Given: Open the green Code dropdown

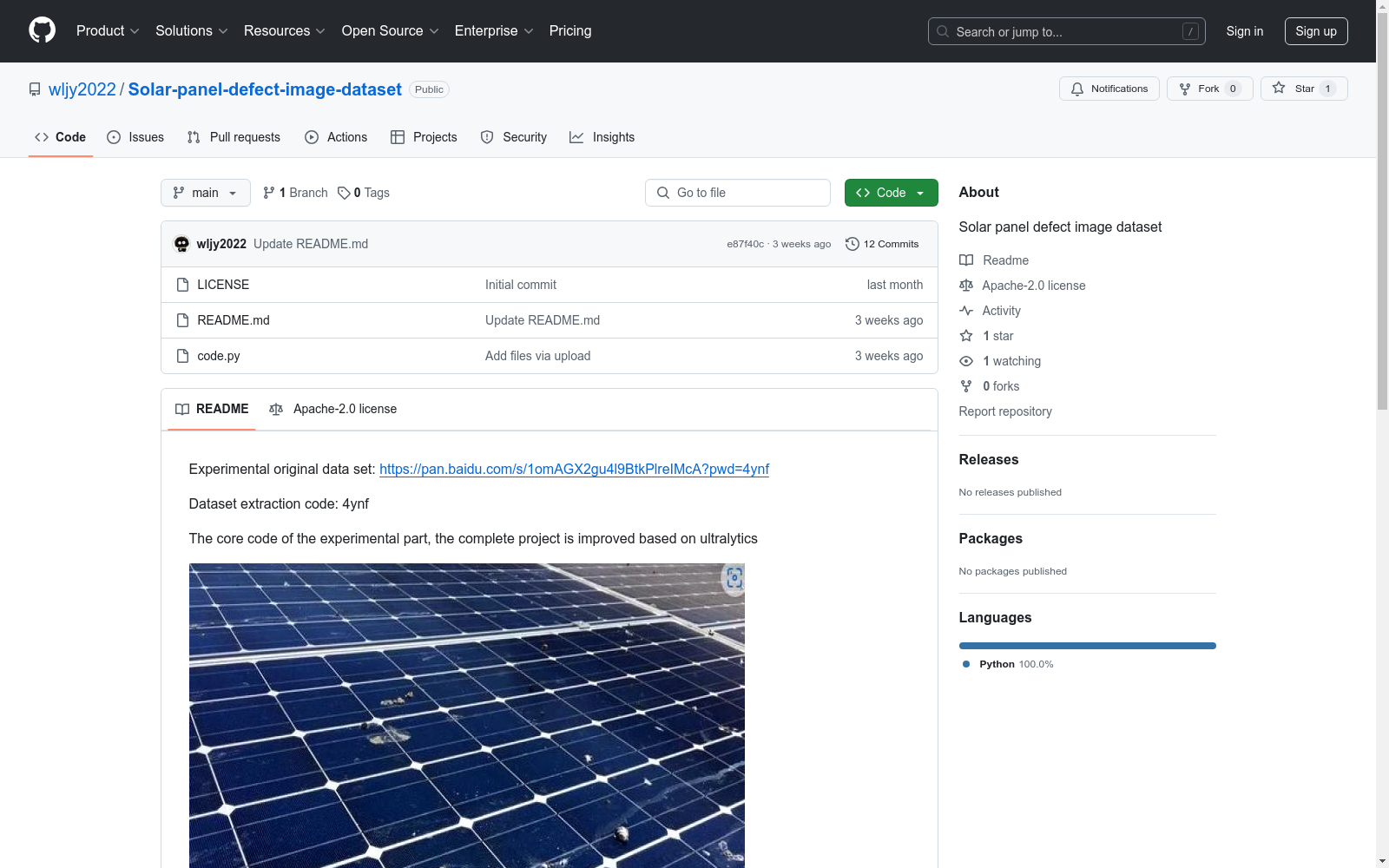Looking at the screenshot, I should click(891, 193).
